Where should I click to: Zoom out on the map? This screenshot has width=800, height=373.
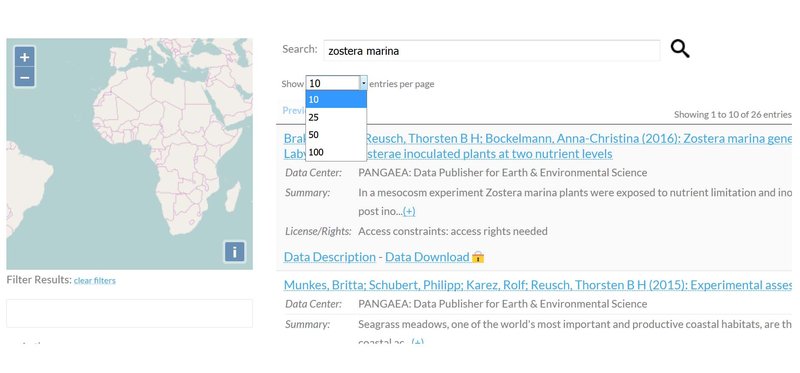pyautogui.click(x=24, y=78)
